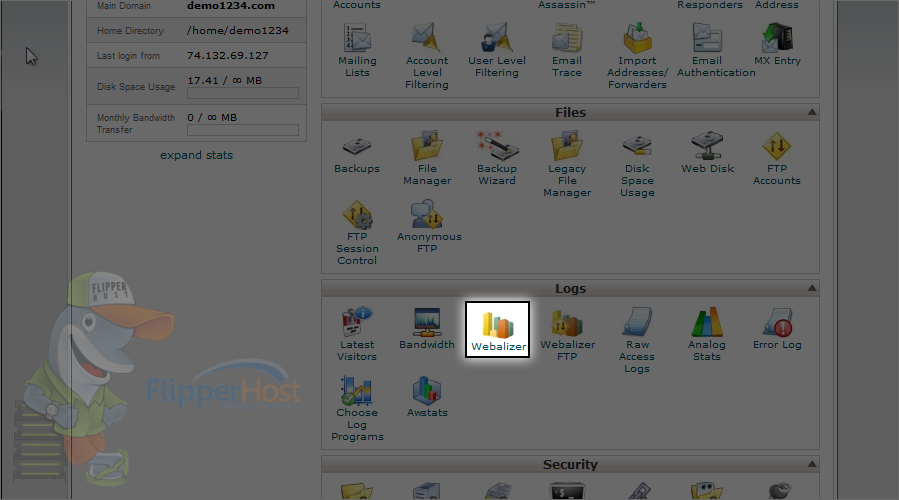The width and height of the screenshot is (899, 500).
Task: Start the Backup Wizard
Action: [x=497, y=158]
